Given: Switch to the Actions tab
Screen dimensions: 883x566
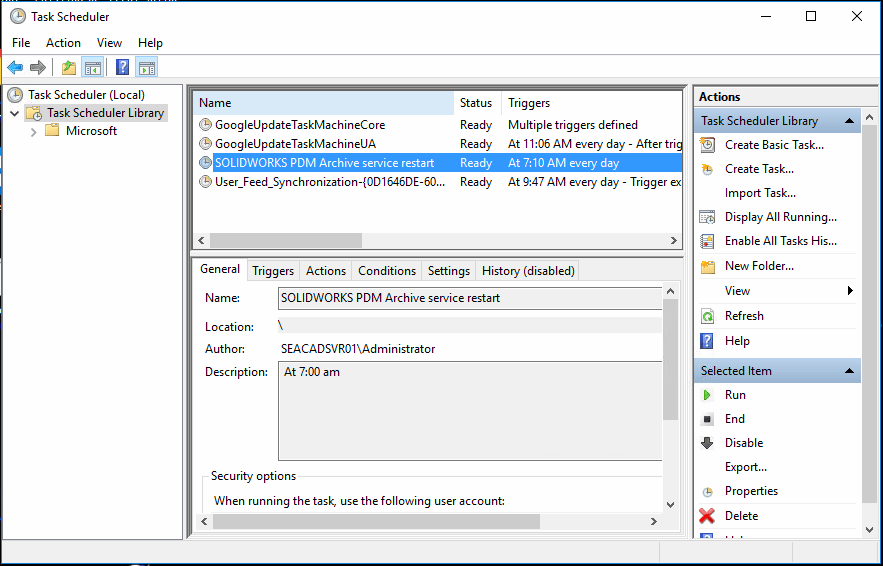Looking at the screenshot, I should point(326,271).
